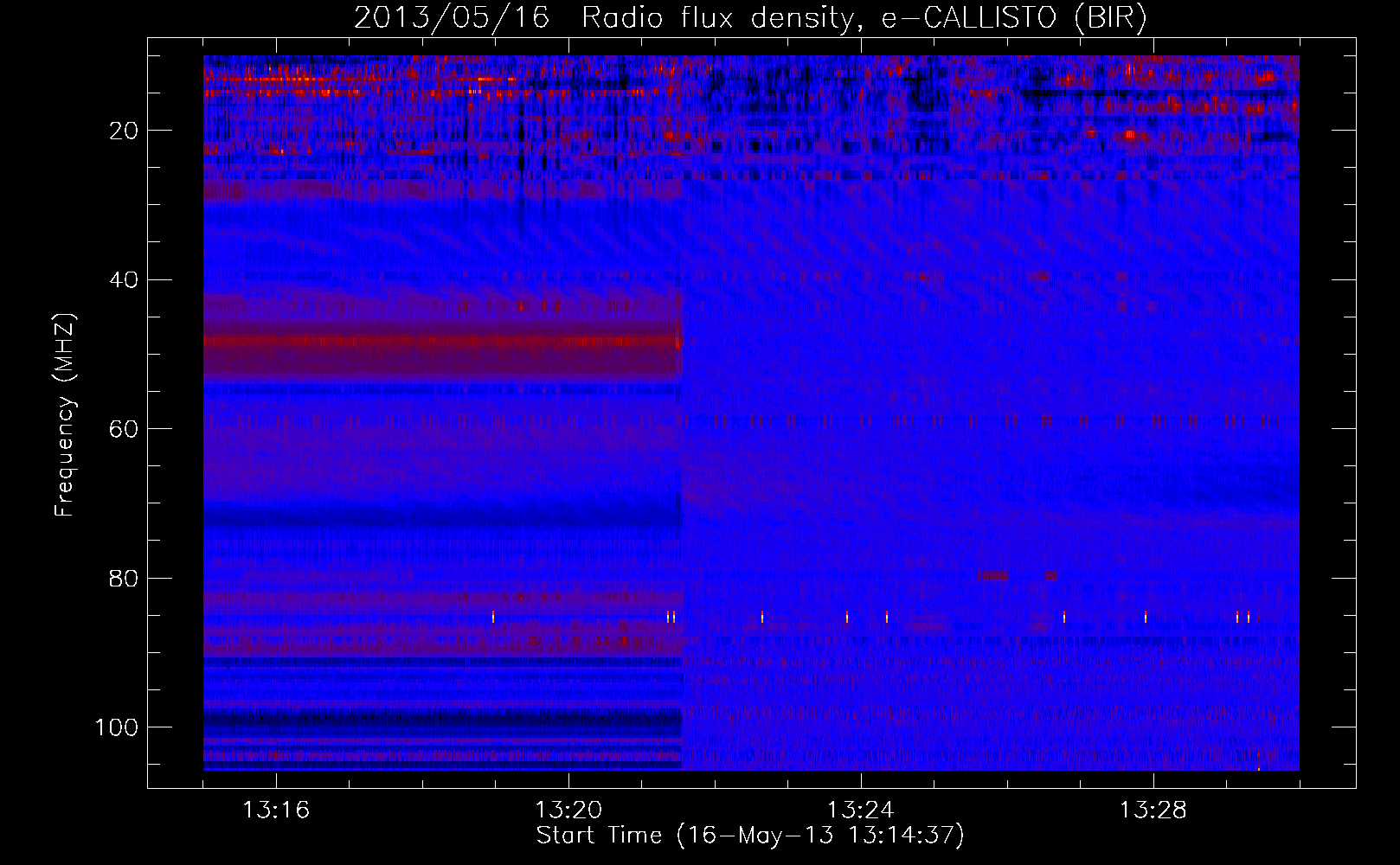Image resolution: width=1400 pixels, height=865 pixels.
Task: Click the plot title '2013/05/16 Radio flux density, e-CALLISTO (BIR)'
Action: click(x=750, y=18)
